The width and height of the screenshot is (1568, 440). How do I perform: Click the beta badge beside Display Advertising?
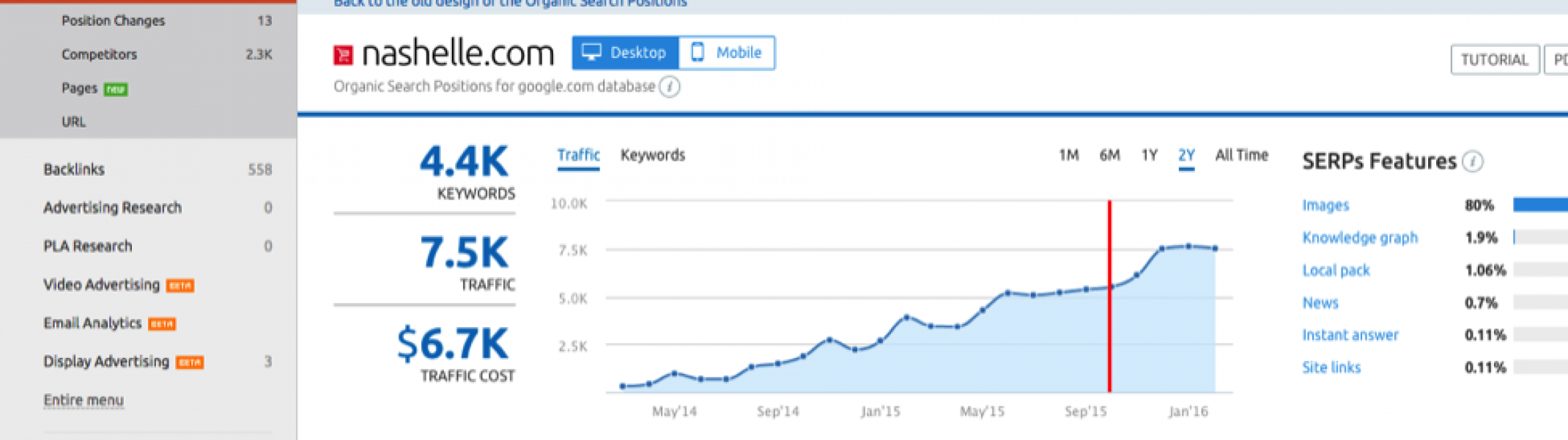click(190, 362)
